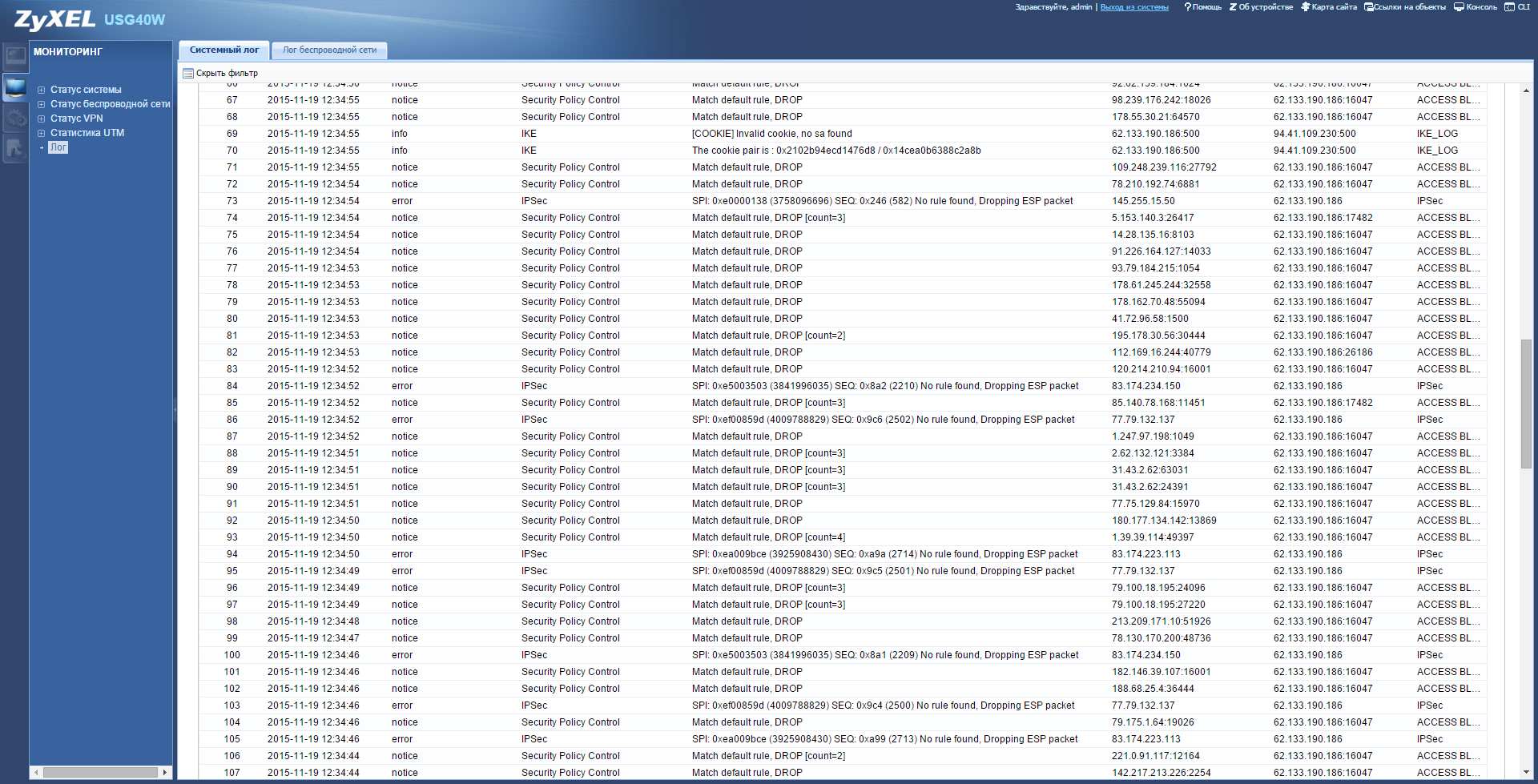Switch to Лог беспроводной сети tab
The image size is (1538, 784).
pyautogui.click(x=329, y=50)
